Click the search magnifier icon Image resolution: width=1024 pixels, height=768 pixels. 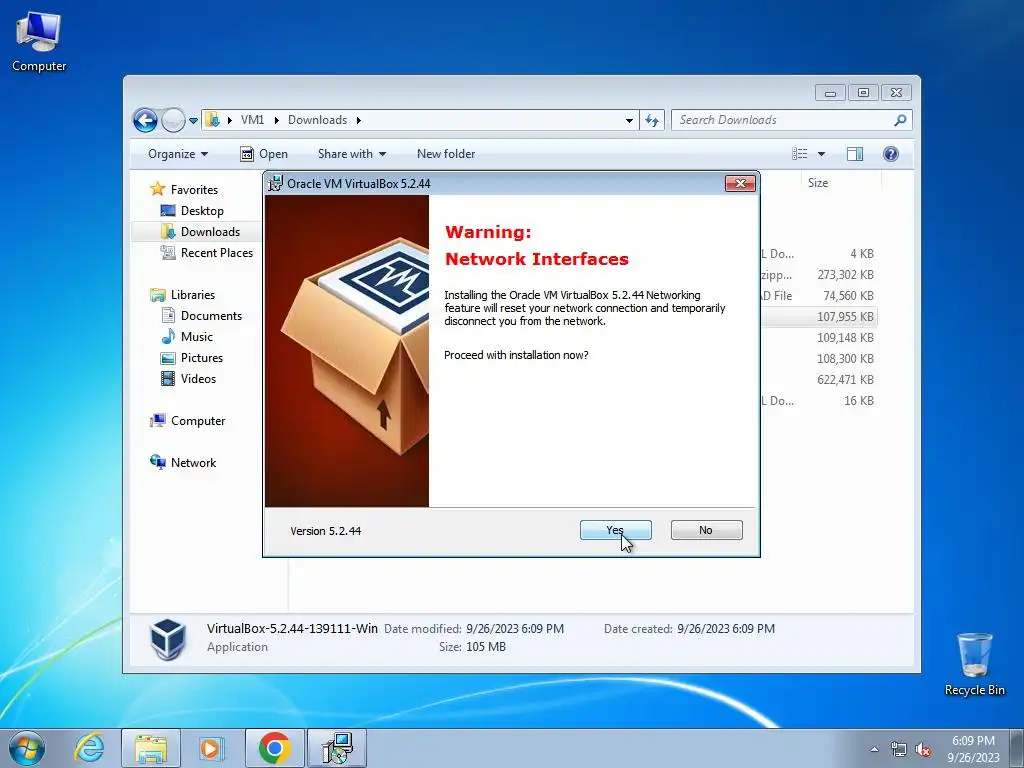tap(901, 120)
